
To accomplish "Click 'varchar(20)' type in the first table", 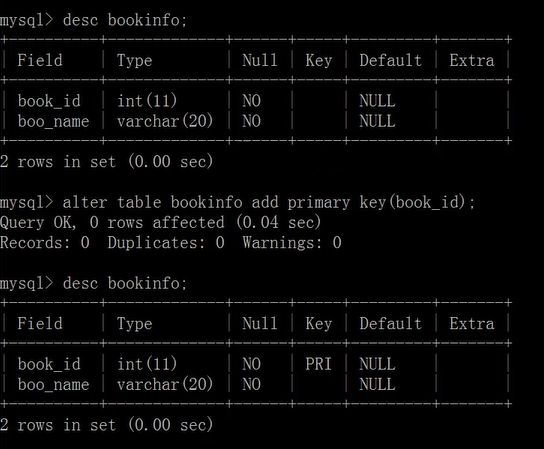I will (x=165, y=121).
